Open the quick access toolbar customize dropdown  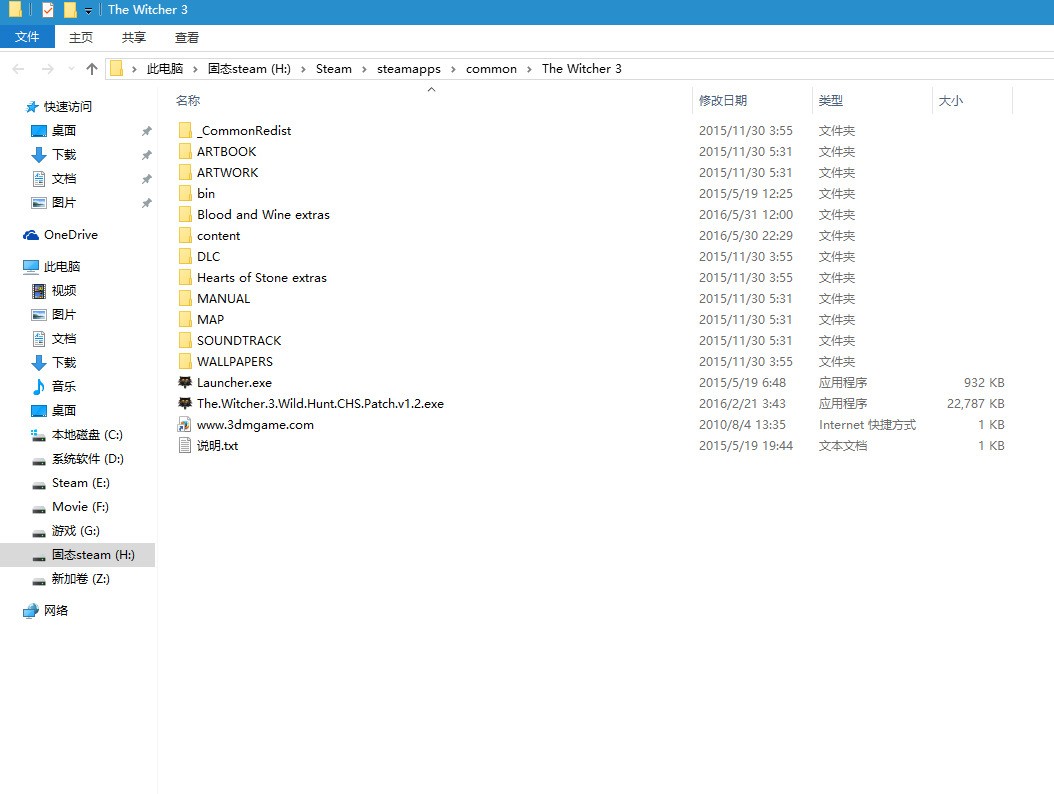coord(88,11)
